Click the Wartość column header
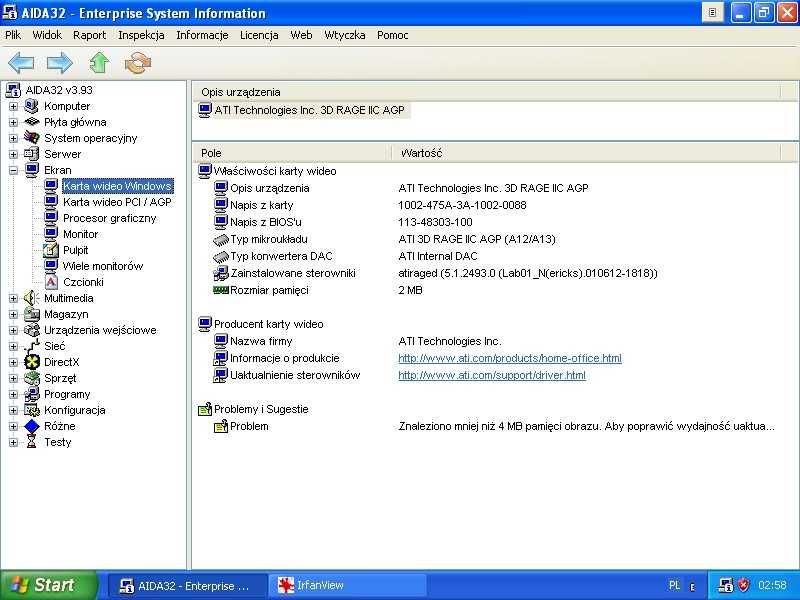 coord(586,153)
